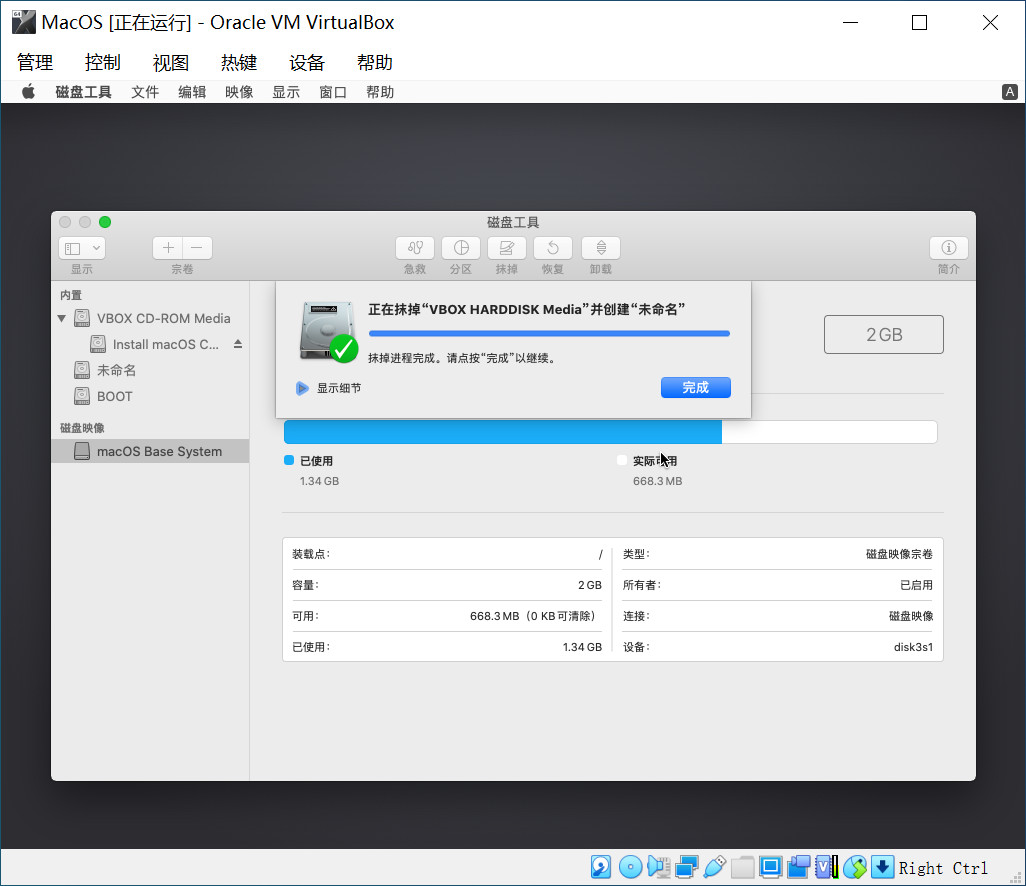Click the input source A icon
The height and width of the screenshot is (886, 1026).
click(1010, 92)
